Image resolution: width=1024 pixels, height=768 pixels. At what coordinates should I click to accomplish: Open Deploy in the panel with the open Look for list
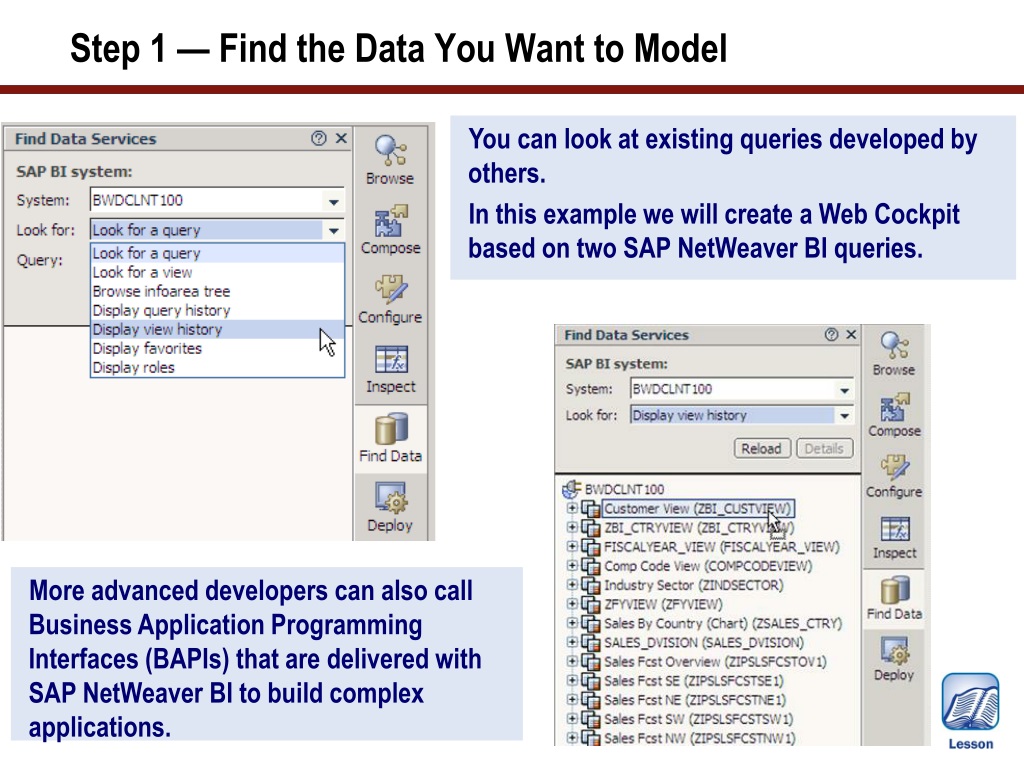click(391, 507)
